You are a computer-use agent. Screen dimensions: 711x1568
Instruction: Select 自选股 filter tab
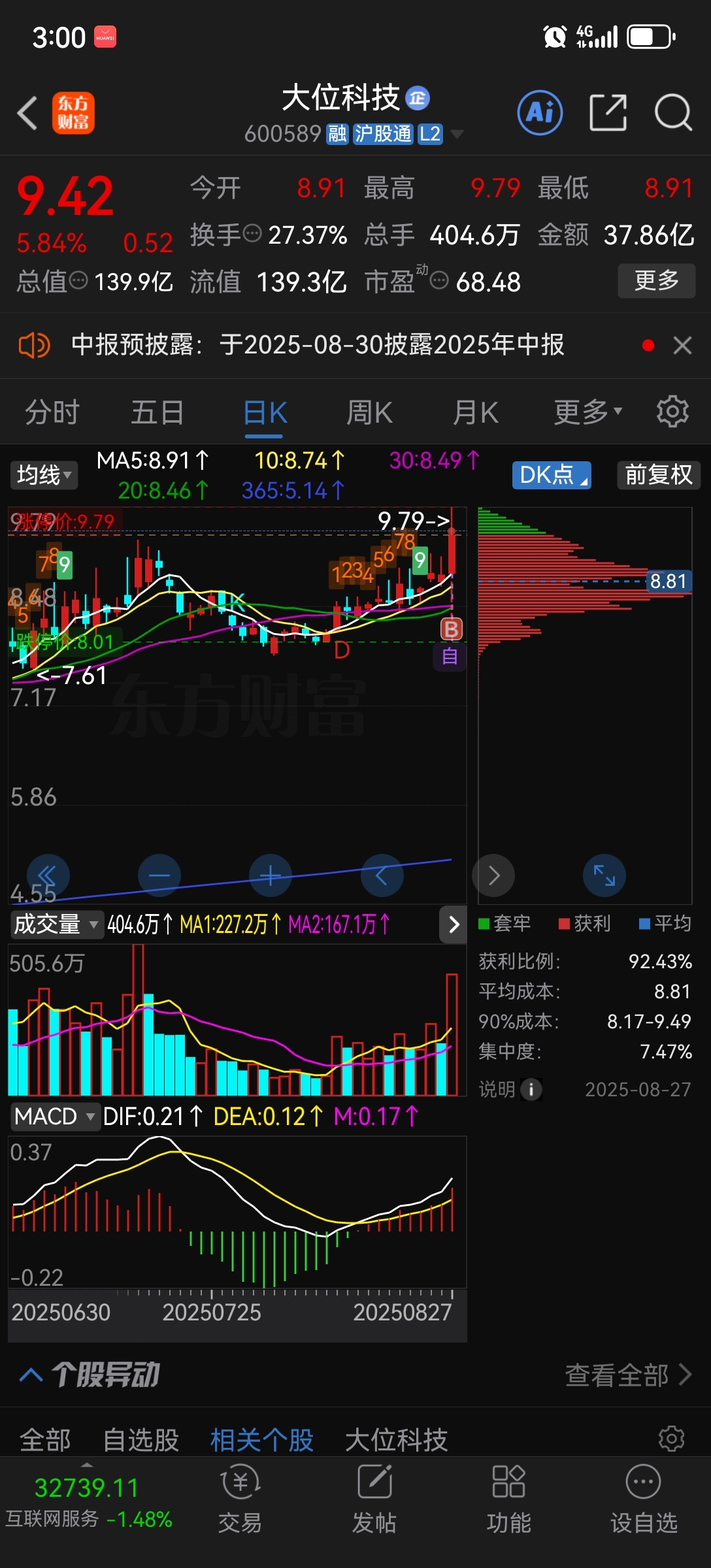(141, 1440)
